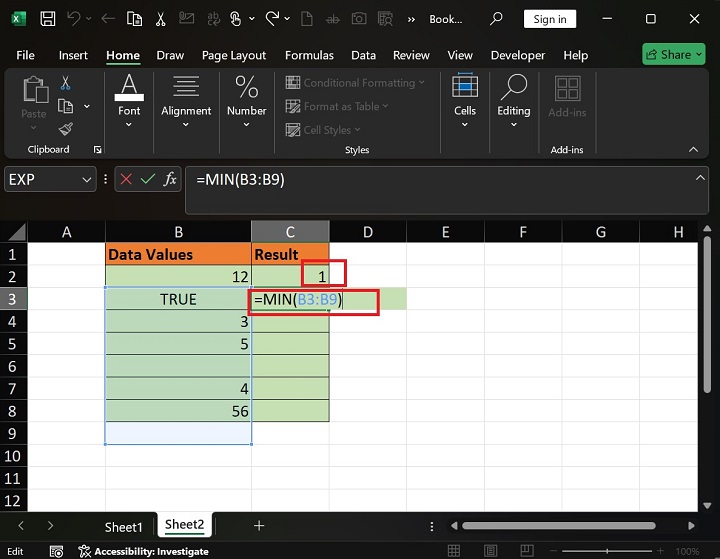Open Insert Function fx dialog
The width and height of the screenshot is (720, 559).
click(x=171, y=179)
